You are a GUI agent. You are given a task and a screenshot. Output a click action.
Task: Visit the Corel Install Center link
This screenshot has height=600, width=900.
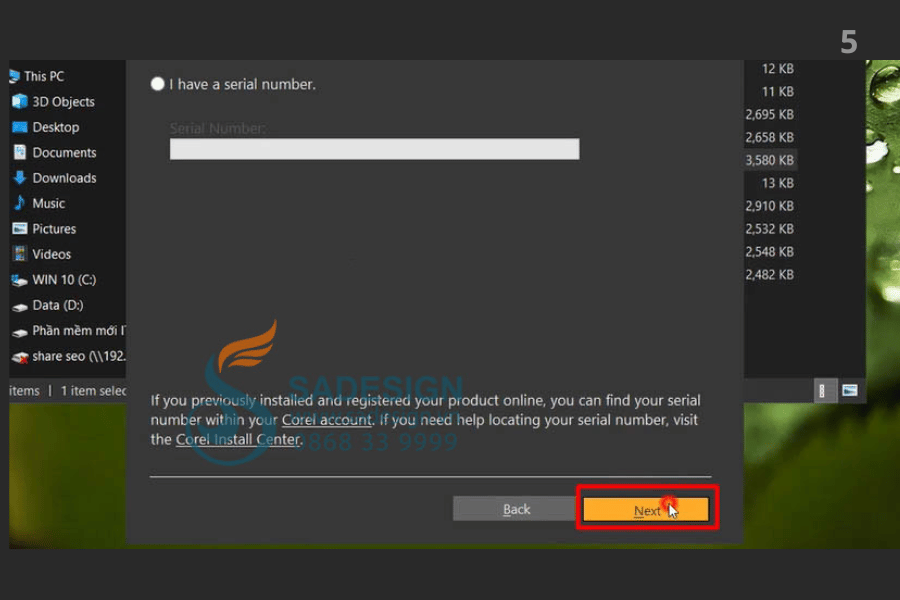click(238, 440)
